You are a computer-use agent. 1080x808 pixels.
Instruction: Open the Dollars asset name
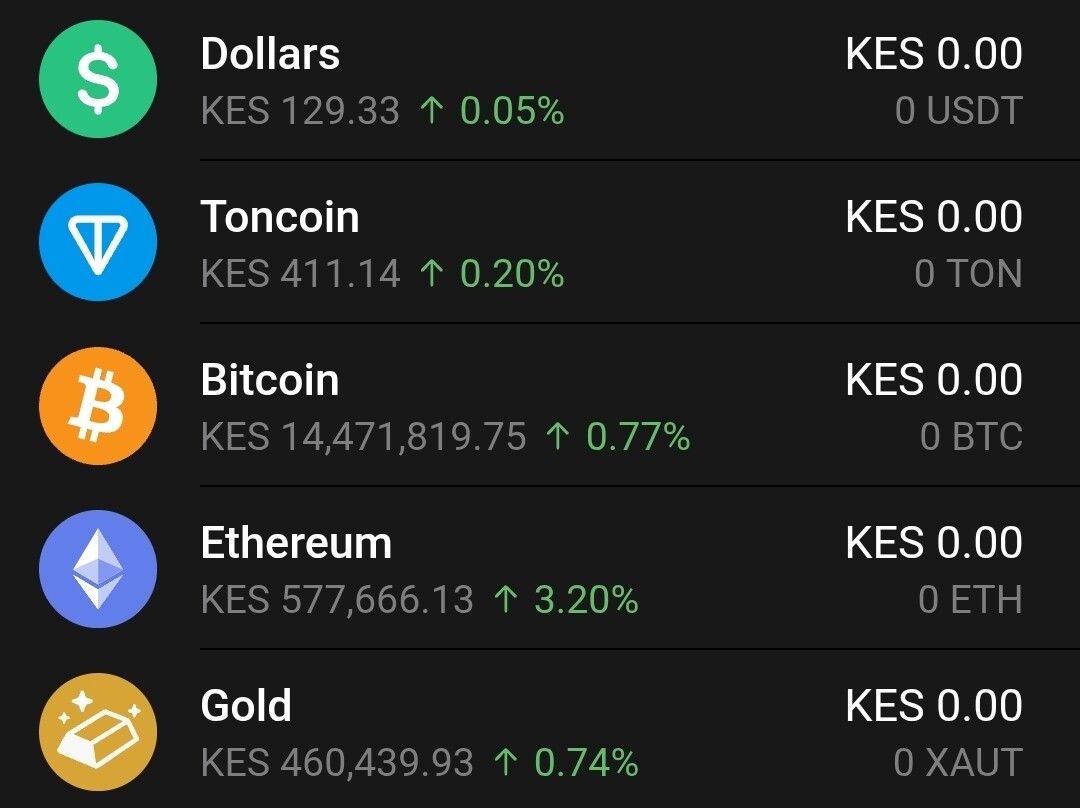270,54
